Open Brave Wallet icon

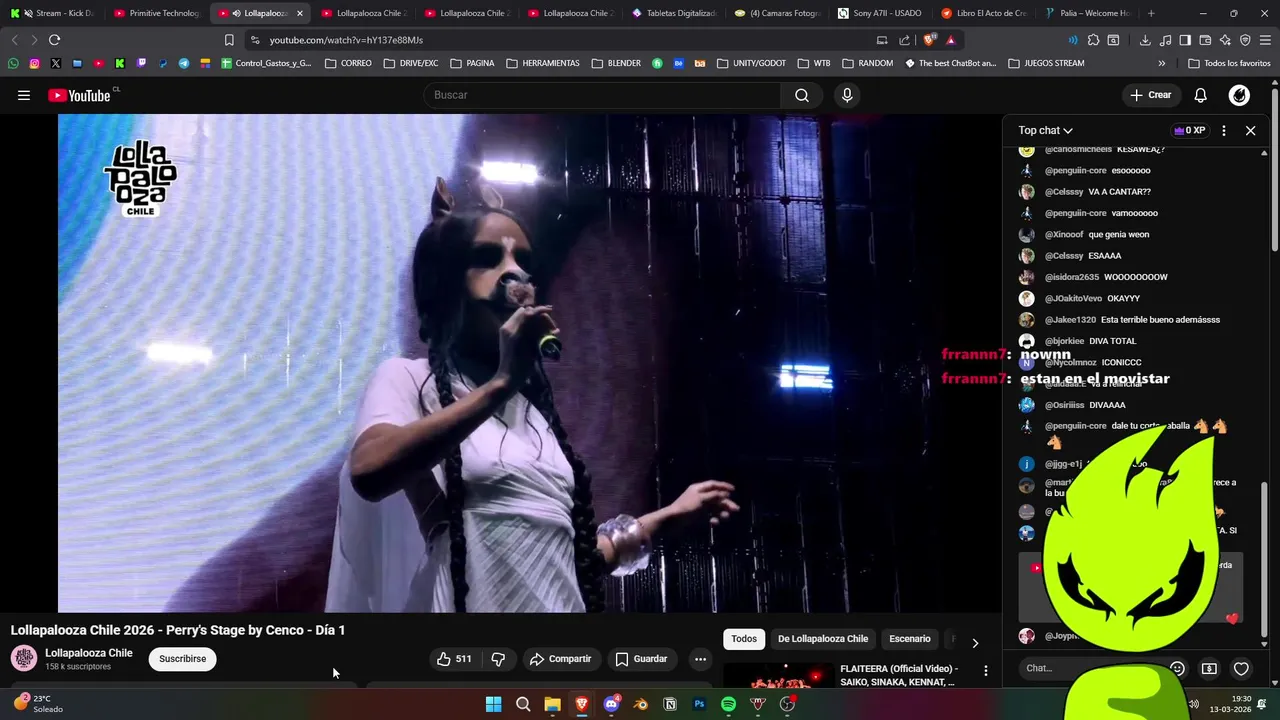point(1205,40)
